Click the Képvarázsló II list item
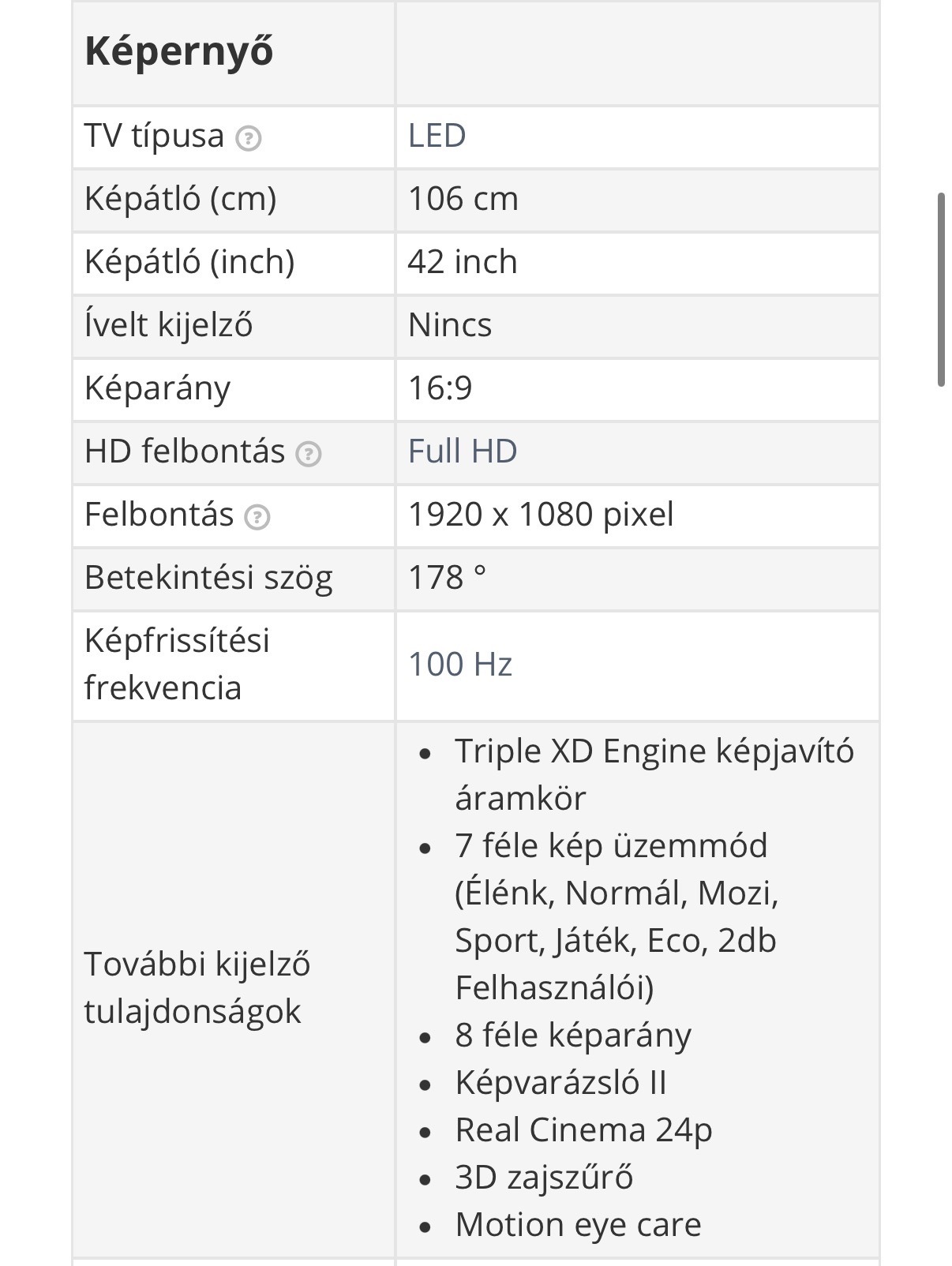 click(560, 1083)
